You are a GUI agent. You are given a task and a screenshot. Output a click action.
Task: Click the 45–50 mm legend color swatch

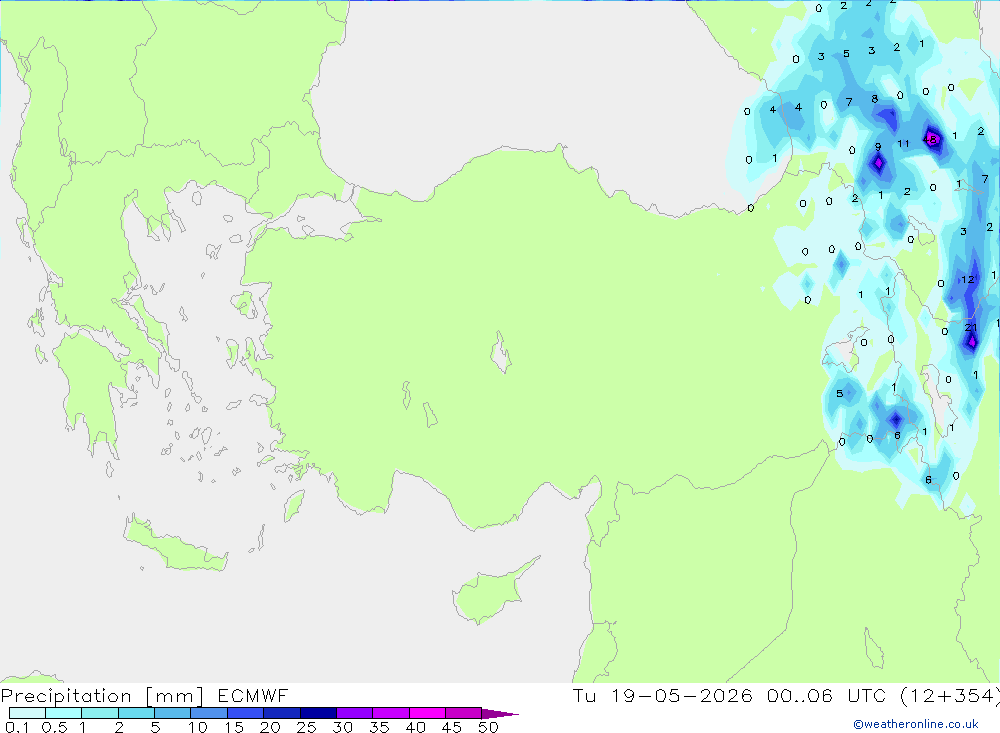(464, 713)
